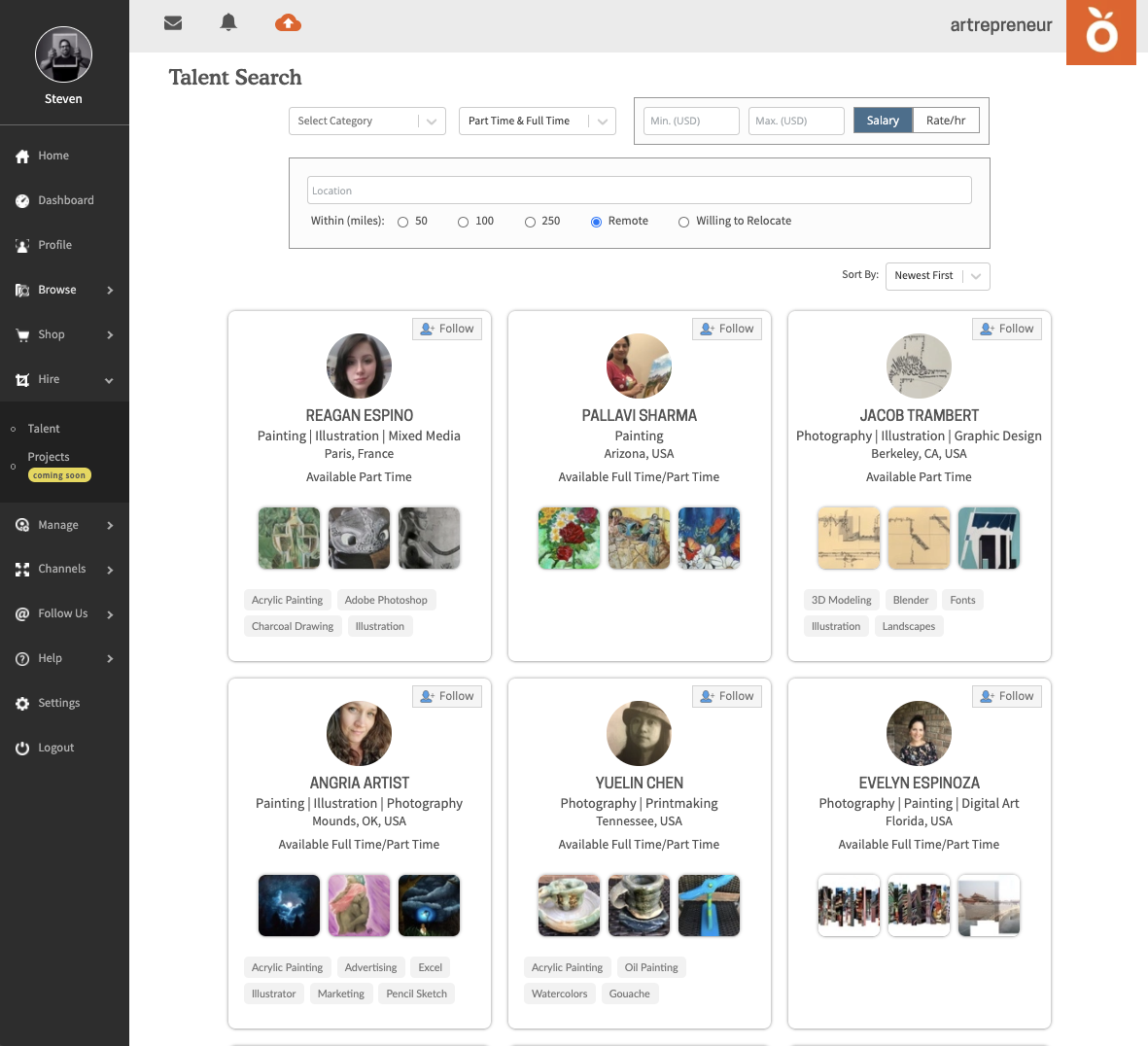The image size is (1148, 1046).
Task: Select the 100 miles radio button
Action: tap(463, 222)
